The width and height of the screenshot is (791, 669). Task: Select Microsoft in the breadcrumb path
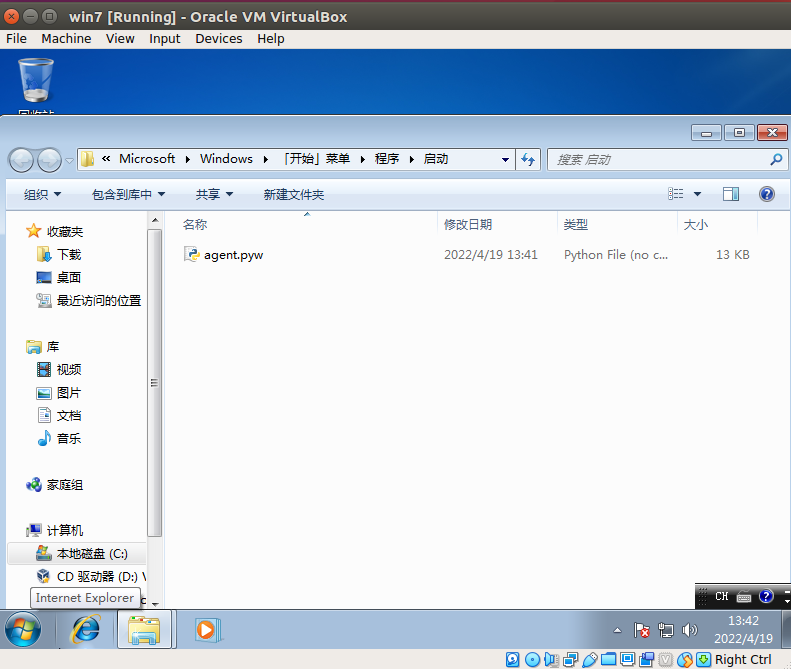pyautogui.click(x=147, y=159)
